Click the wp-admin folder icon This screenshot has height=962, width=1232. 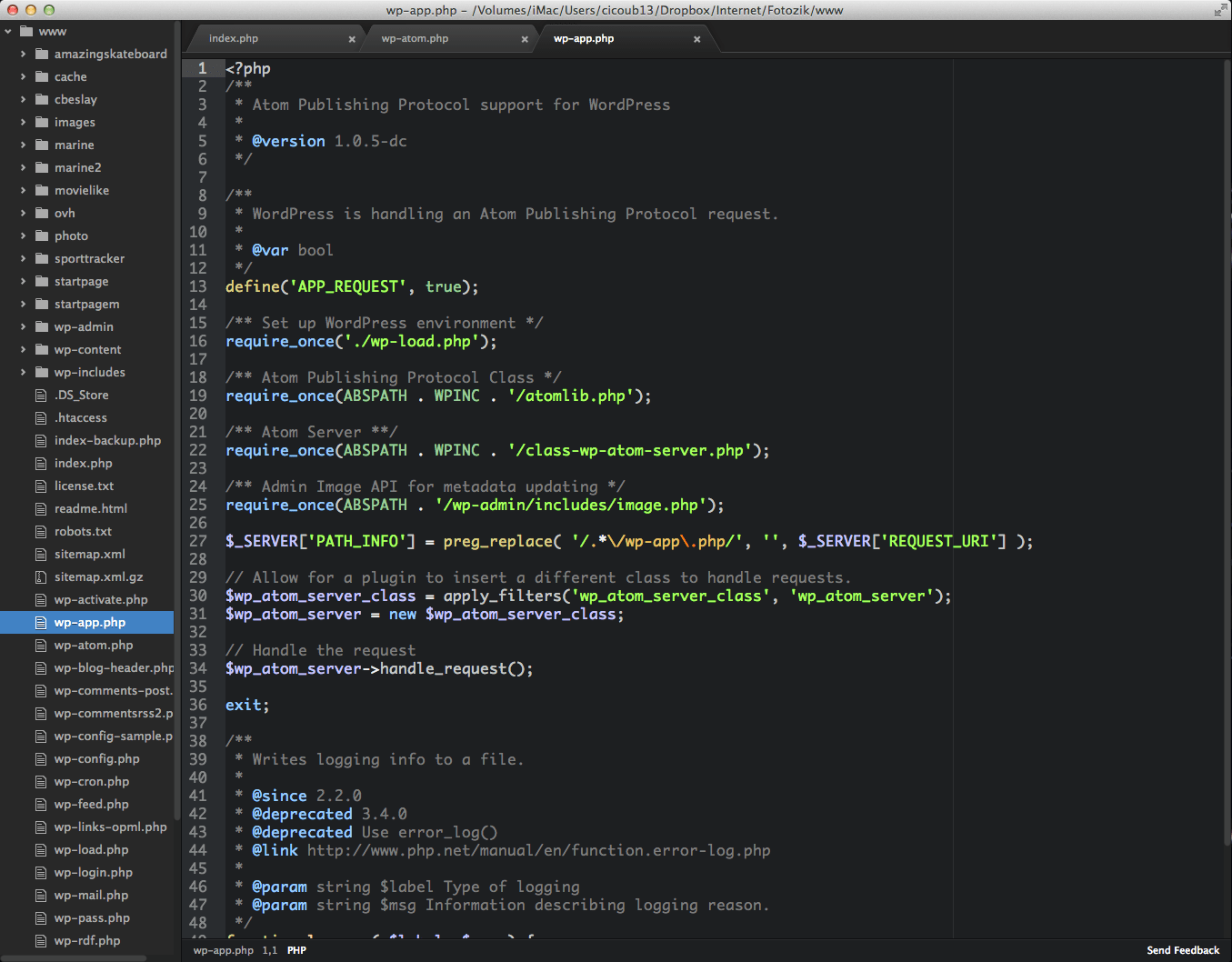42,326
